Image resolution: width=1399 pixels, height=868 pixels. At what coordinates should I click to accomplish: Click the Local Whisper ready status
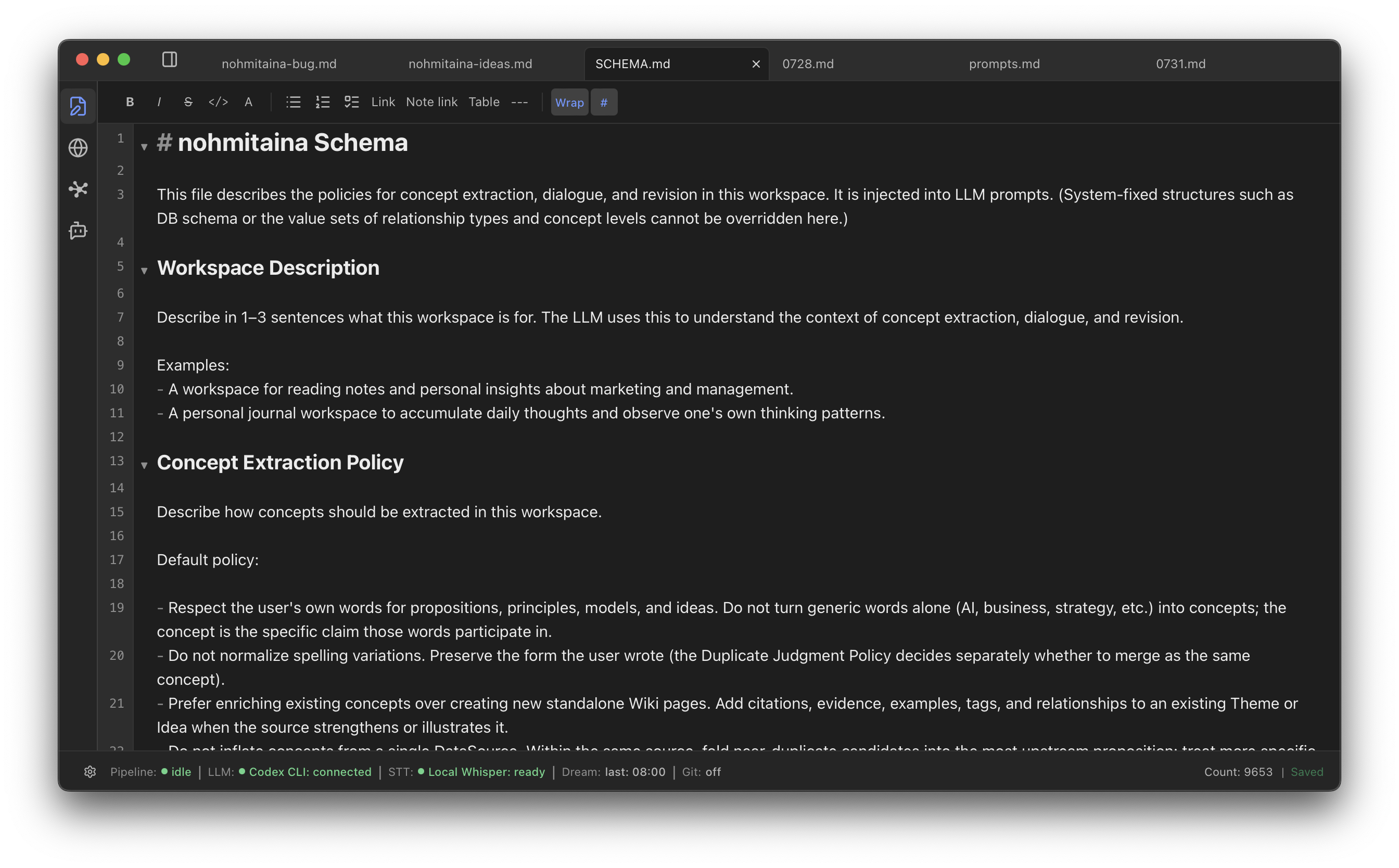coord(466,772)
